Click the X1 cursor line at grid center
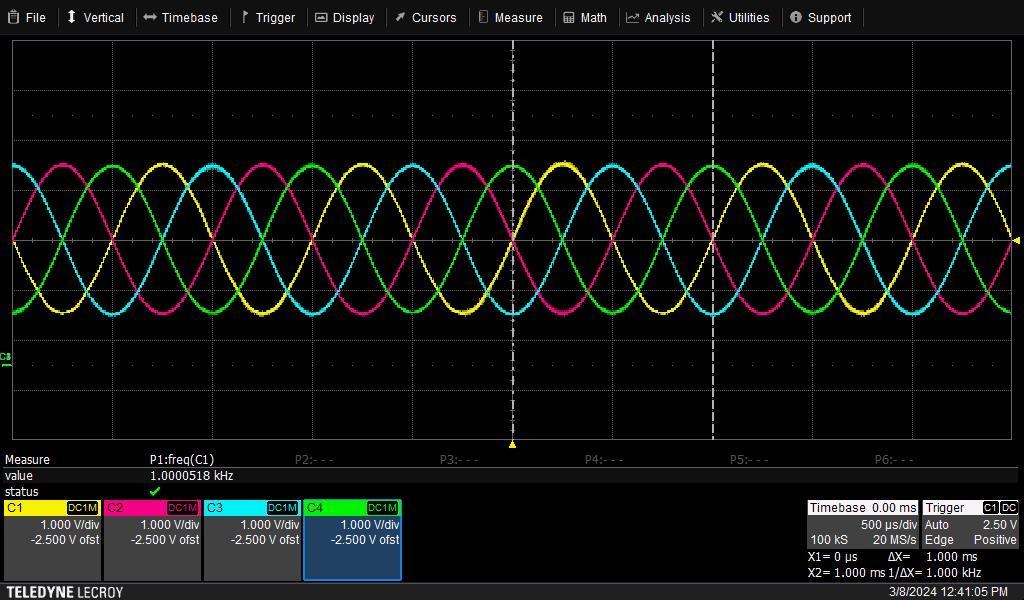This screenshot has width=1024, height=600. (x=513, y=240)
